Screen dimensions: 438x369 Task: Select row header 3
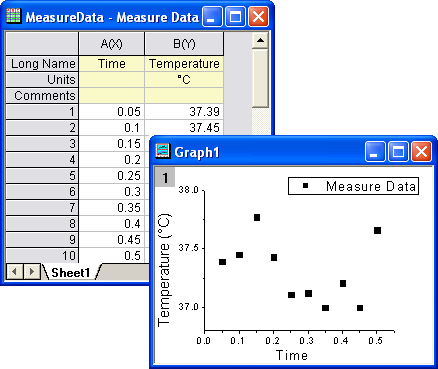pyautogui.click(x=42, y=144)
